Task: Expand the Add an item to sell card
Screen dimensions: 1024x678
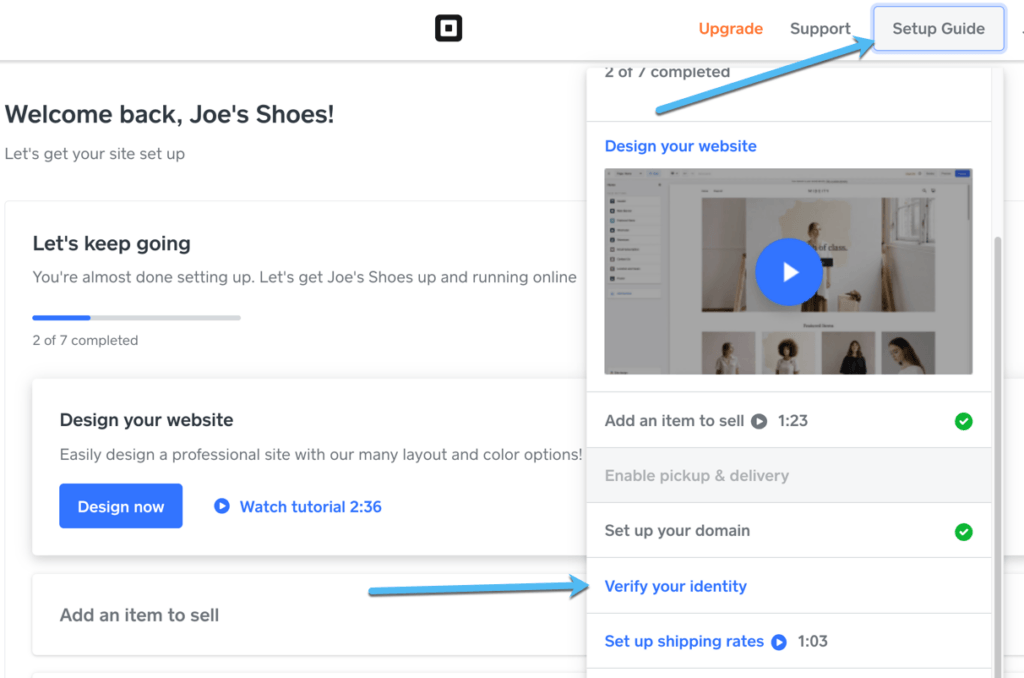Action: tap(139, 615)
